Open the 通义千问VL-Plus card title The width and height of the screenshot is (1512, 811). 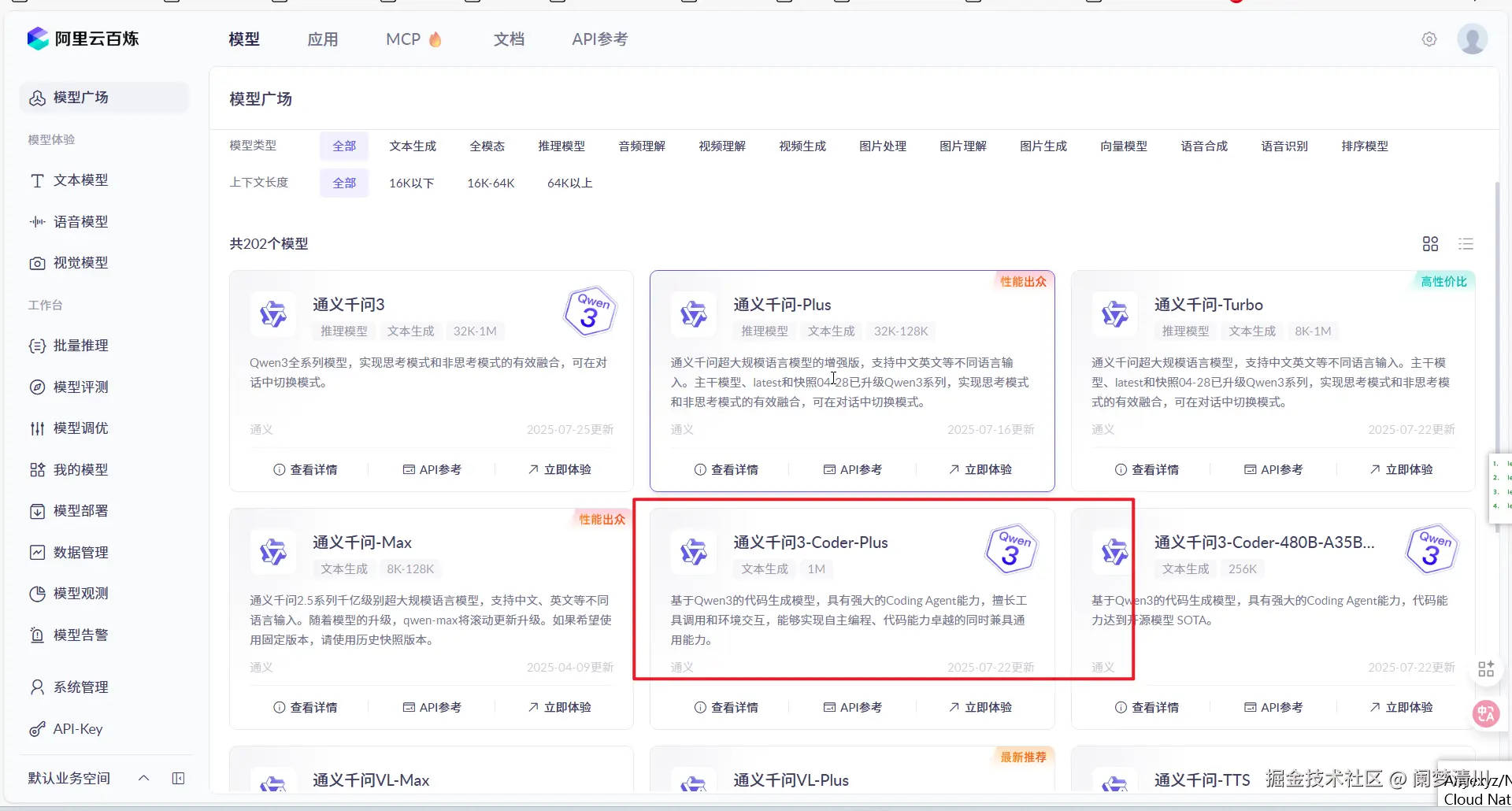tap(791, 780)
